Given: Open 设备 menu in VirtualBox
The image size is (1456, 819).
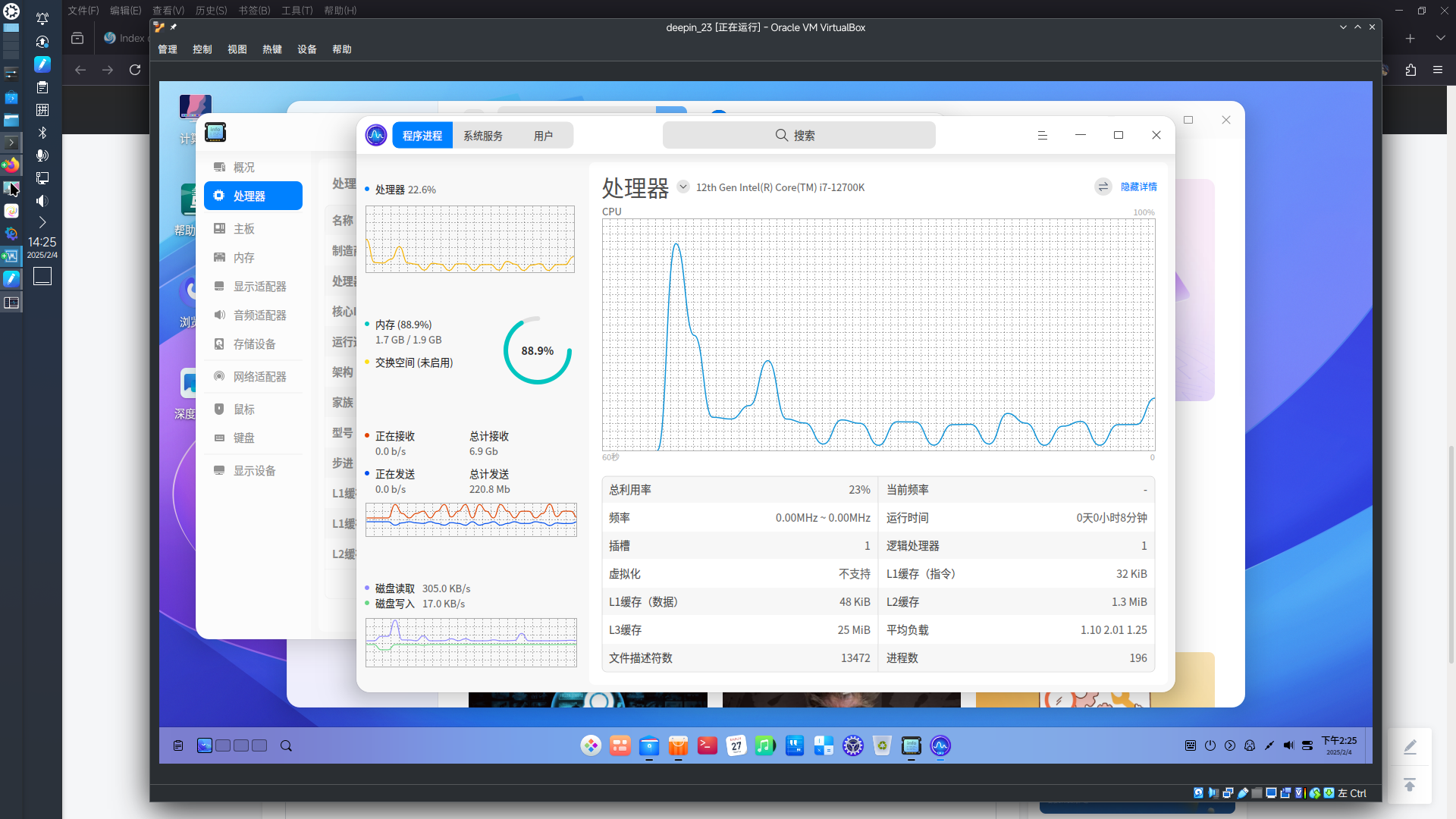Looking at the screenshot, I should click(307, 49).
